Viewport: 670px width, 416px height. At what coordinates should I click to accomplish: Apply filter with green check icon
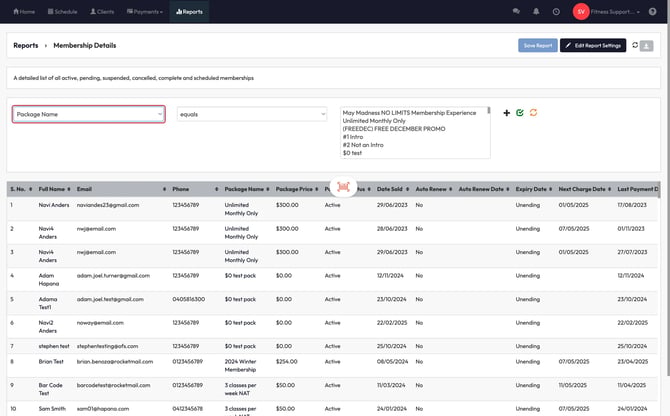point(520,113)
